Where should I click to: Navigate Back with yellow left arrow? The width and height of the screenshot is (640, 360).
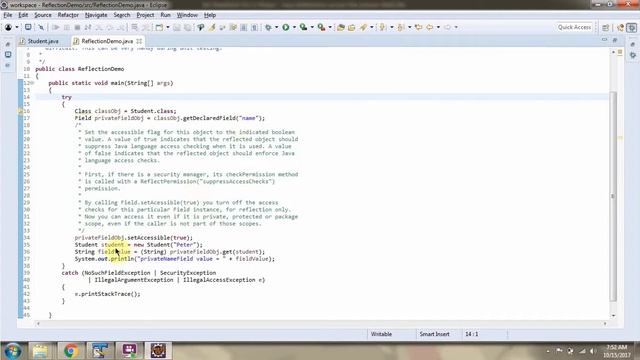[x=429, y=27]
